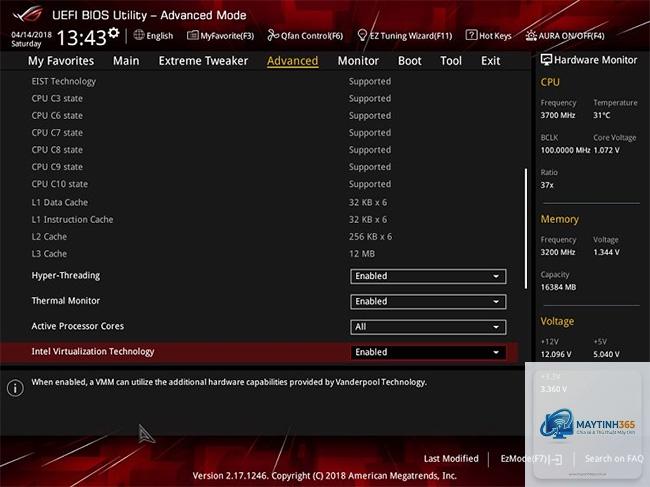
Task: Click the 1.072 V core voltage value
Action: click(606, 150)
